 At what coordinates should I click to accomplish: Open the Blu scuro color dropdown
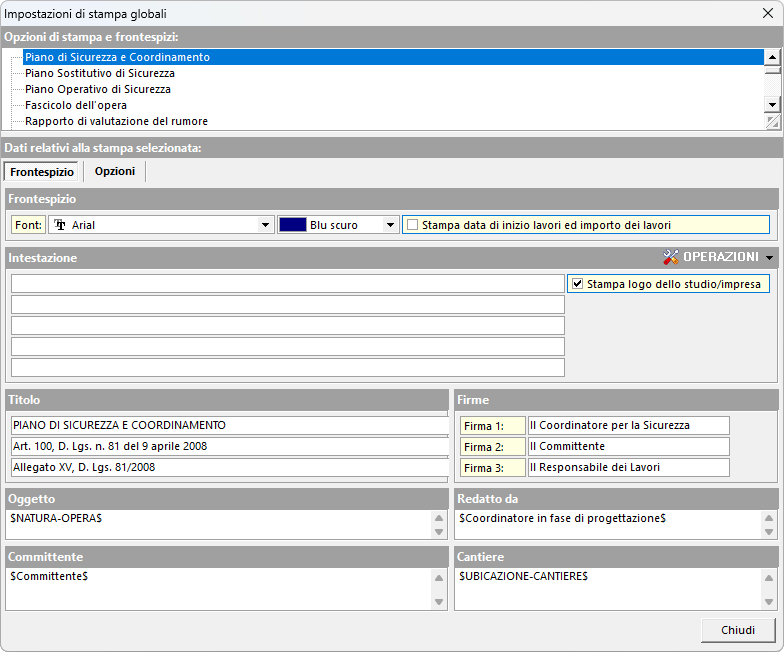390,225
